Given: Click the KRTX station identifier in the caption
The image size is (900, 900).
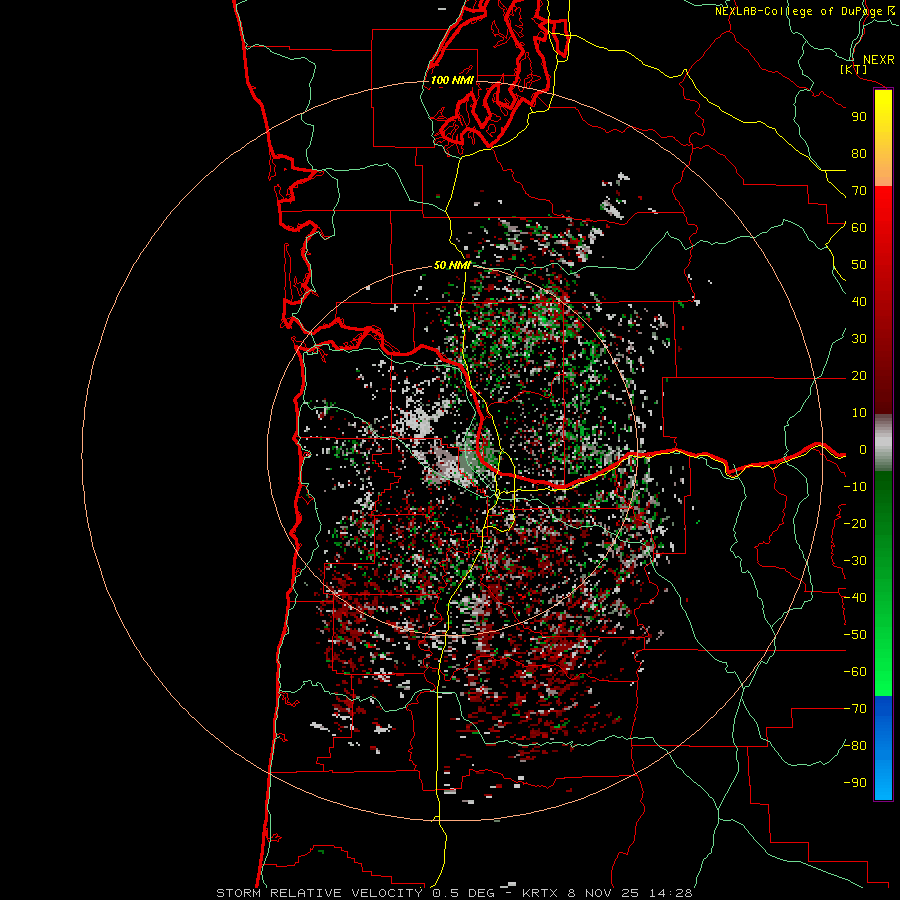Looking at the screenshot, I should [540, 893].
